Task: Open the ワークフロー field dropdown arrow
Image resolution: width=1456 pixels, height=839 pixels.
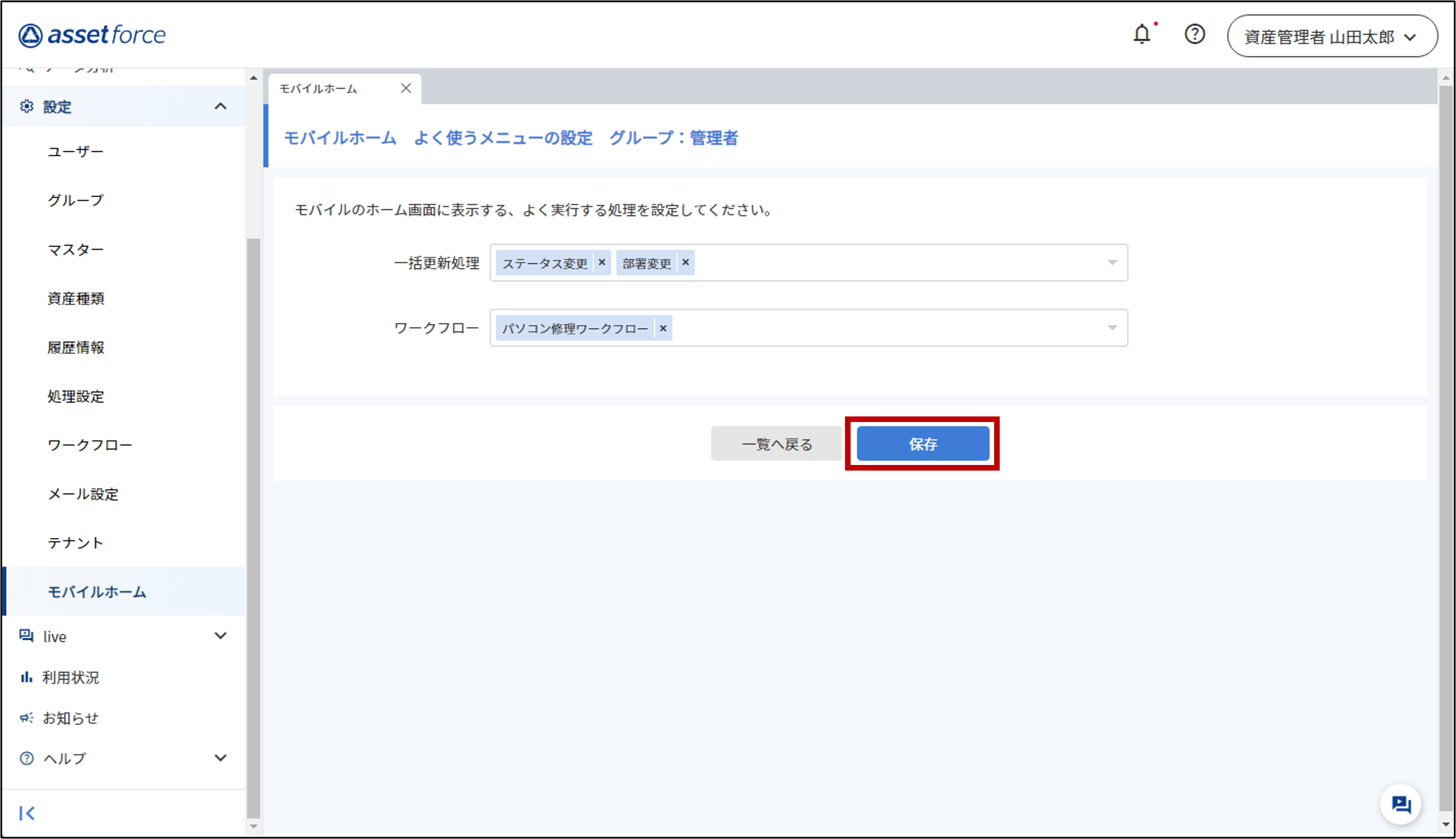Action: (x=1112, y=328)
